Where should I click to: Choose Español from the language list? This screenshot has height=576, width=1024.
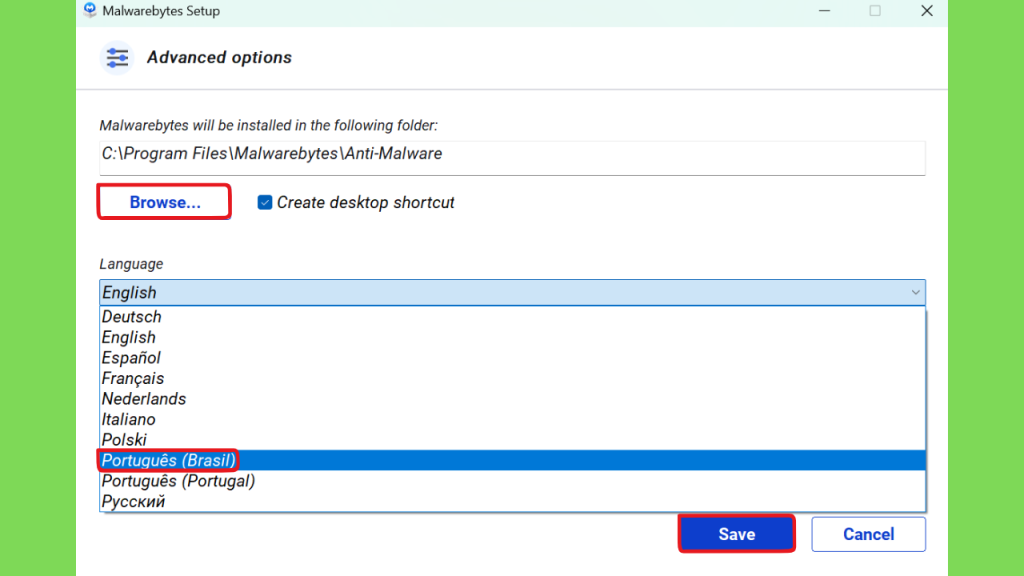click(x=513, y=358)
